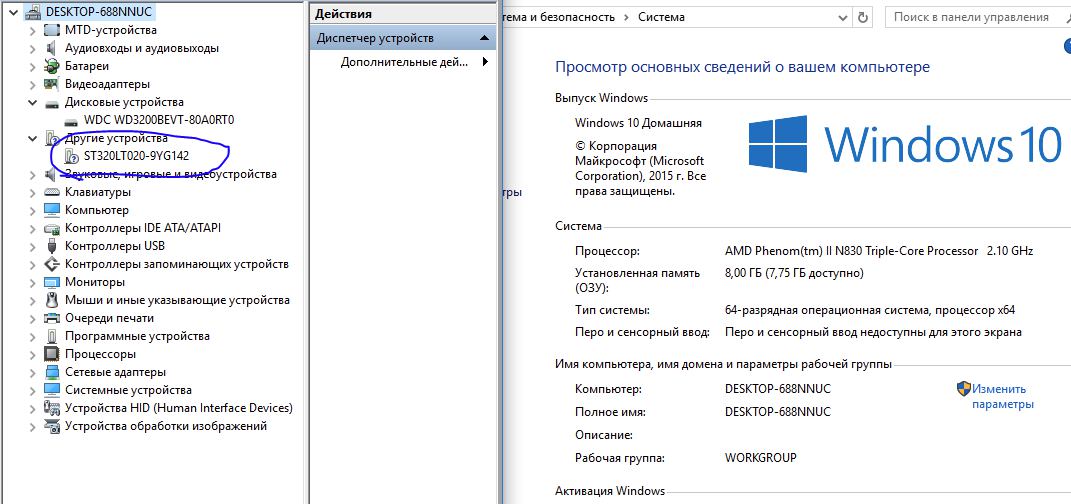
Task: Click the shield icon beside Изменить параметры
Action: coord(964,389)
